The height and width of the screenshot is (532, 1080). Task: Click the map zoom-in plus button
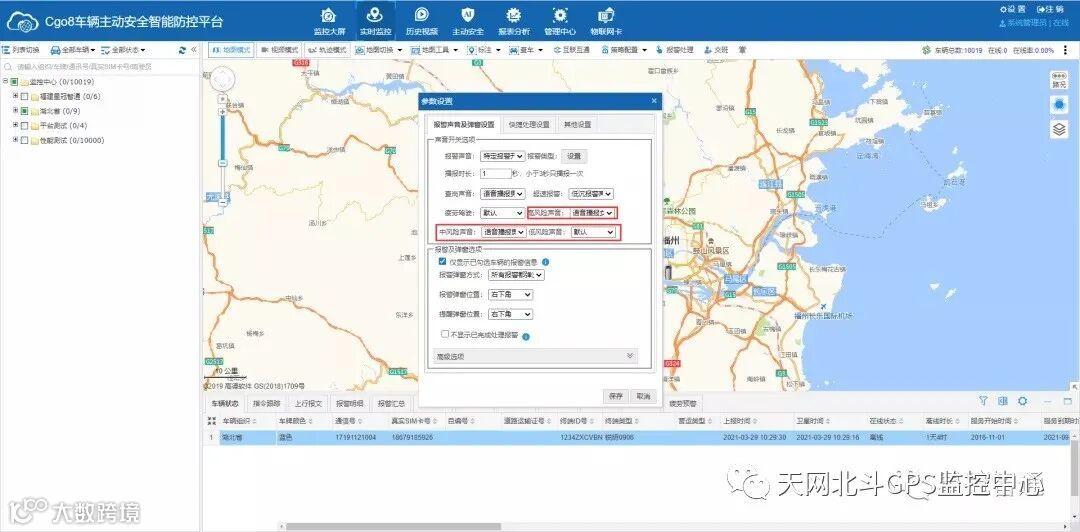(222, 112)
